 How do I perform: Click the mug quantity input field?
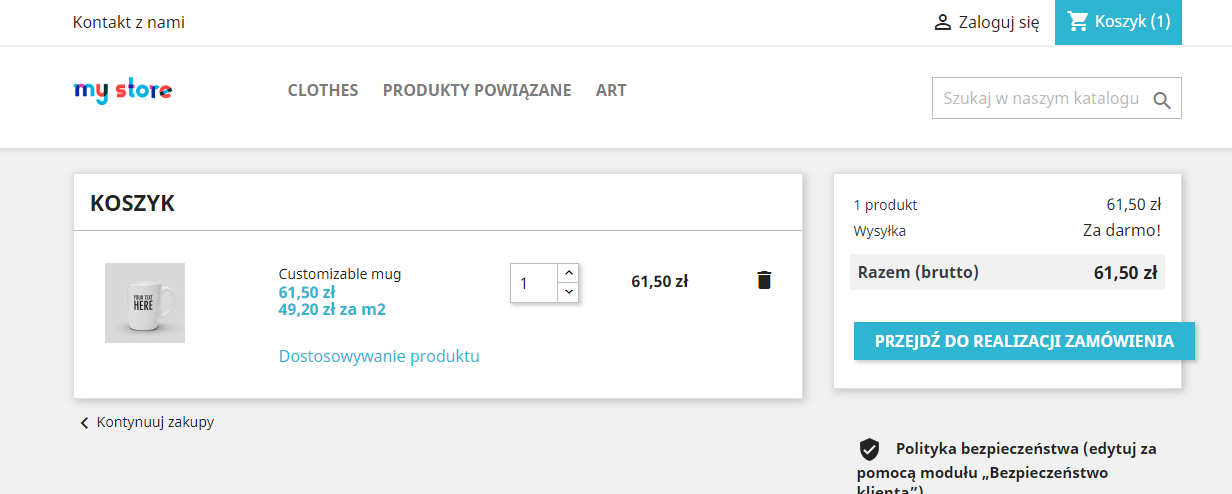[533, 283]
